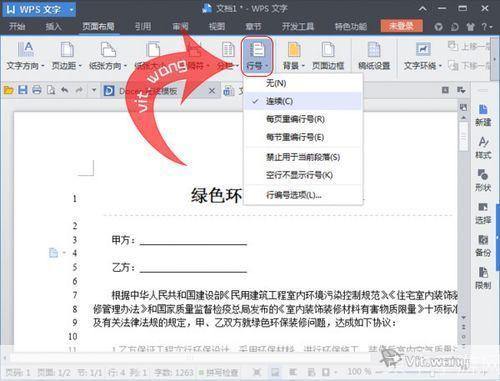Select 无(N) to remove line numbers
This screenshot has height=381, width=500.
[303, 83]
